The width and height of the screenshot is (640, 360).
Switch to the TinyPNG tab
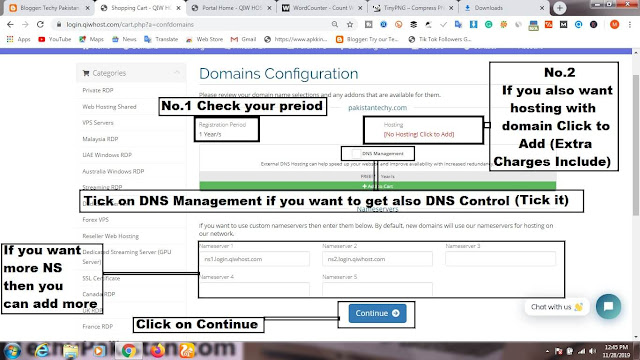pos(413,8)
